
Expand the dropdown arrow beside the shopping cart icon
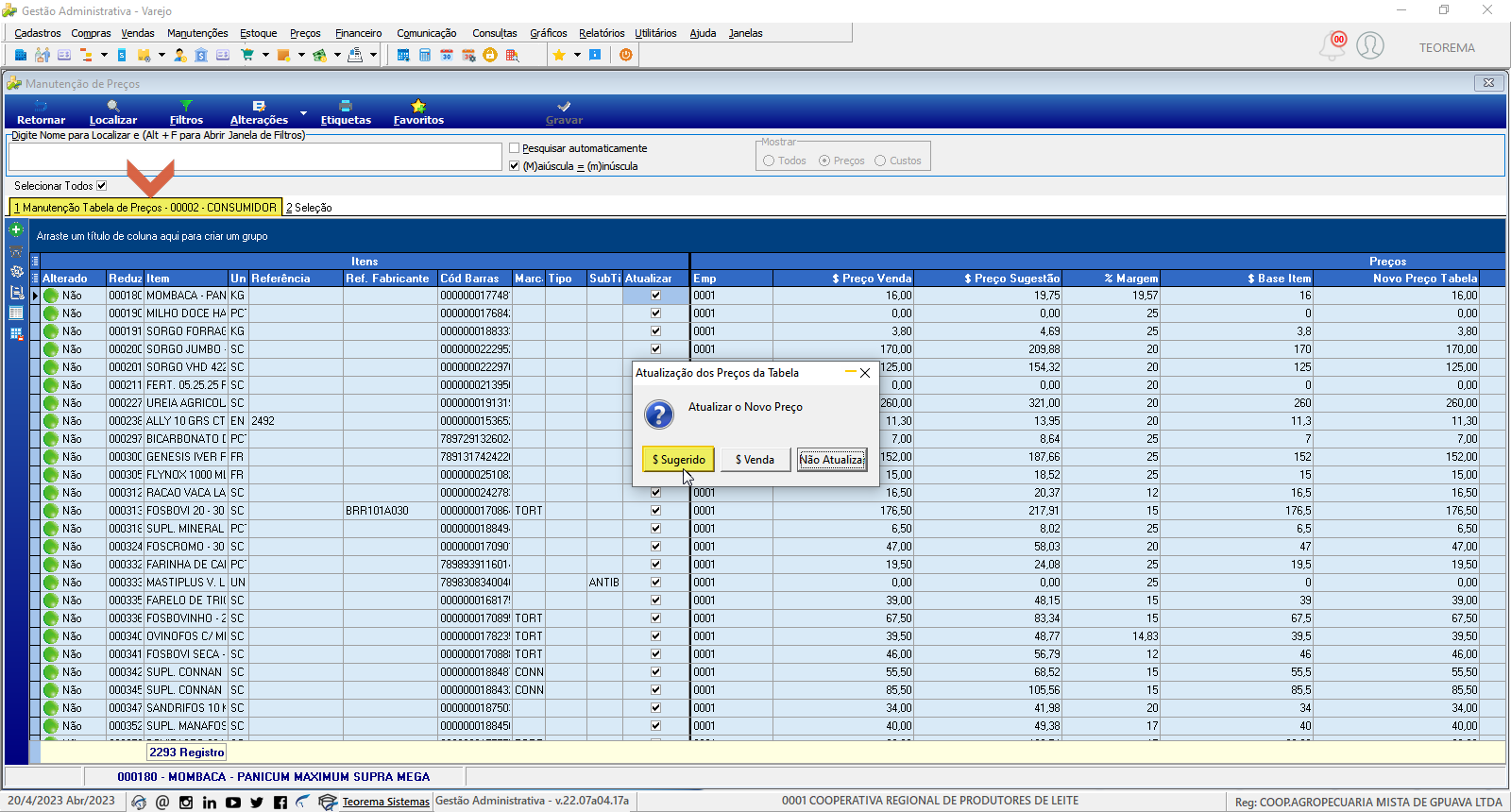pyautogui.click(x=265, y=55)
